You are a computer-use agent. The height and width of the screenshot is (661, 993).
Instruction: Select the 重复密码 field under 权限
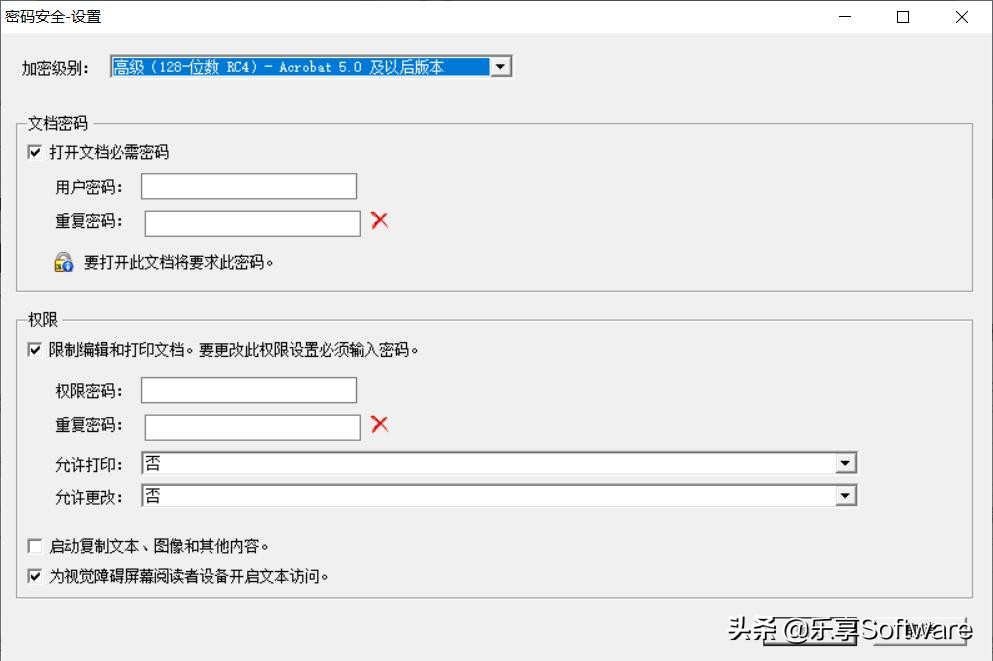(253, 427)
